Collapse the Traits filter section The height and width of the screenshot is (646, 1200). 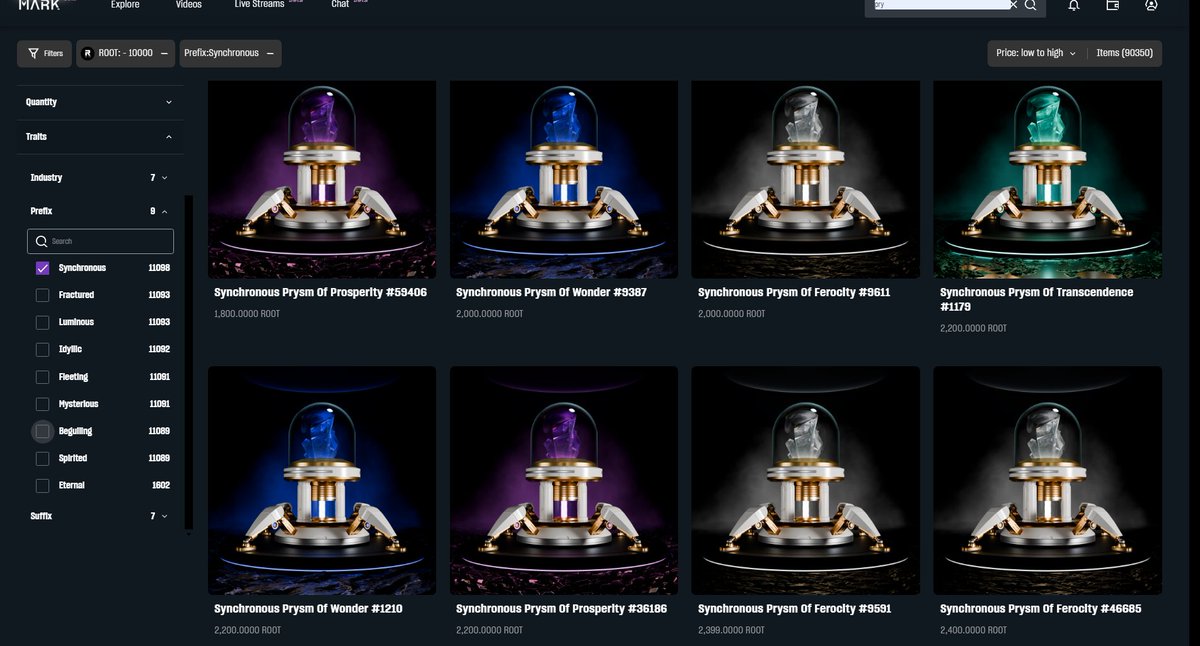click(x=100, y=137)
